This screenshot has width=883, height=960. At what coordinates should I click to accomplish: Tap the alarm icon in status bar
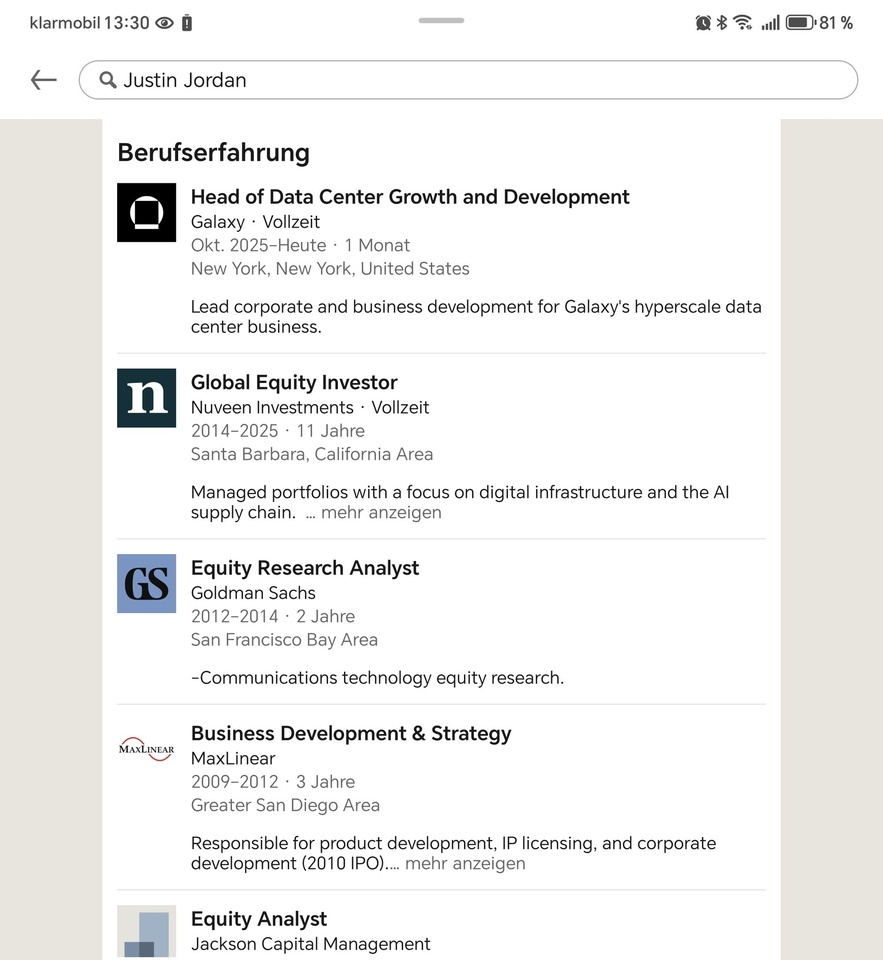coord(703,23)
